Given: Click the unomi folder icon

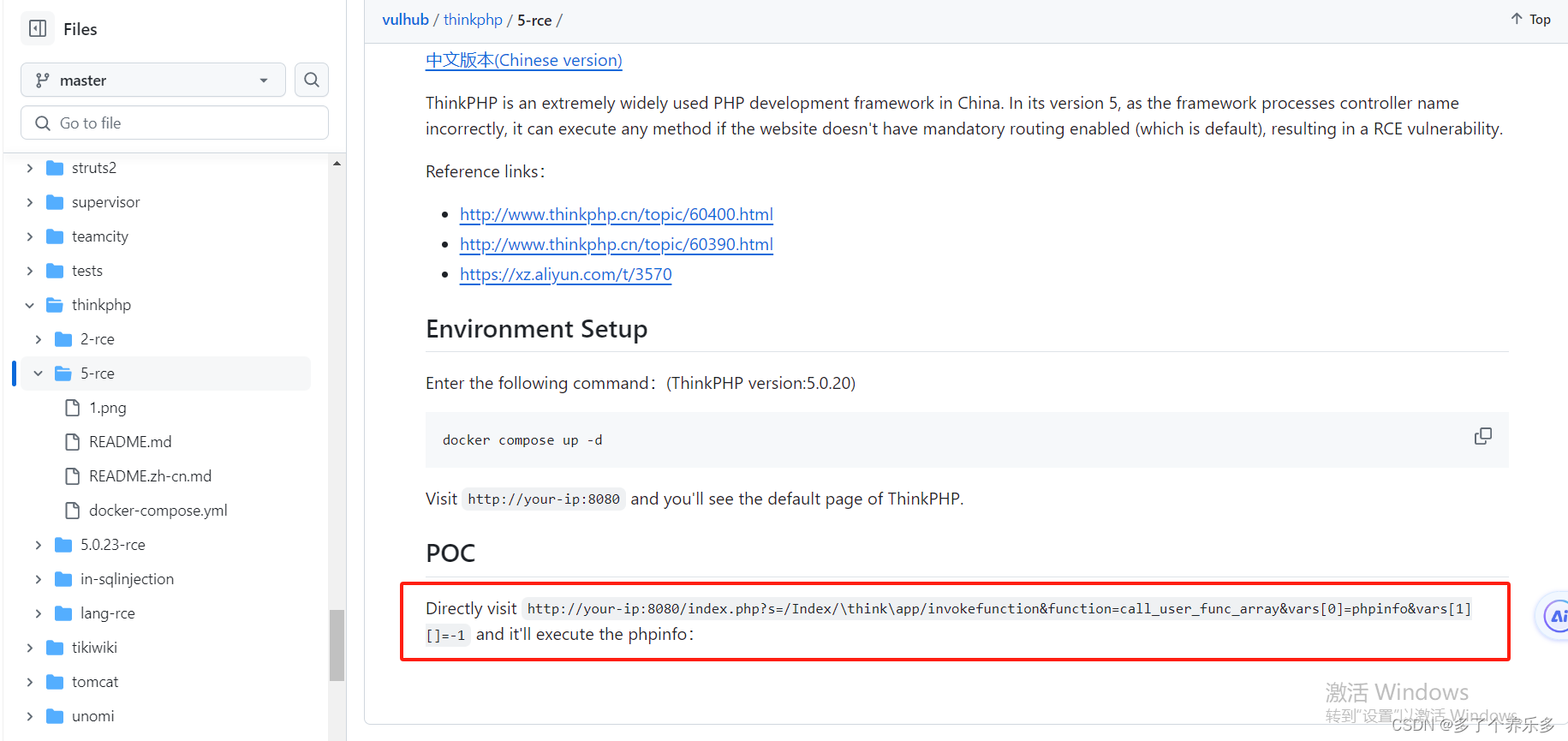Looking at the screenshot, I should (55, 716).
